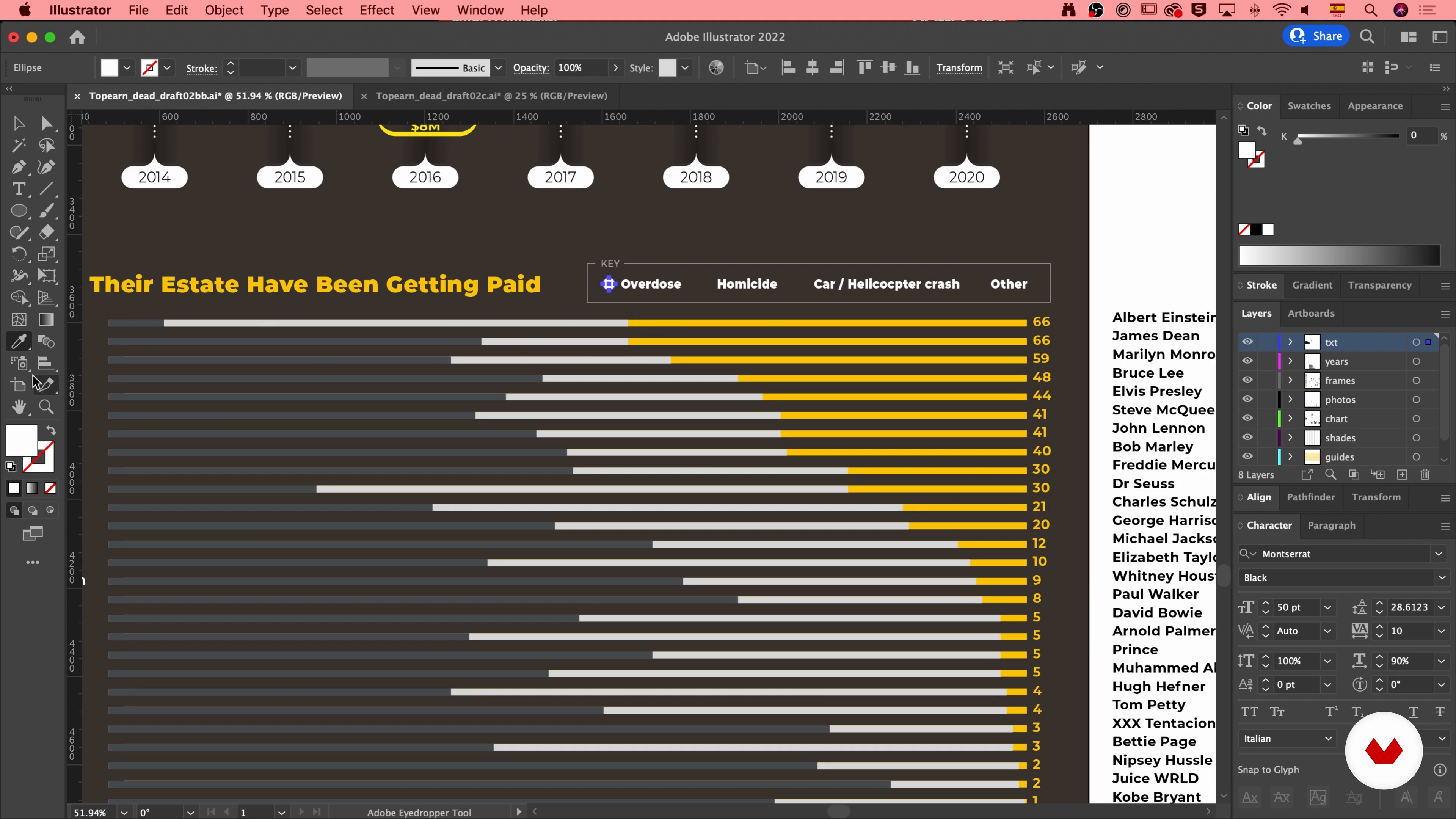The width and height of the screenshot is (1456, 819).
Task: Select the Magic Wand tool
Action: 19,145
